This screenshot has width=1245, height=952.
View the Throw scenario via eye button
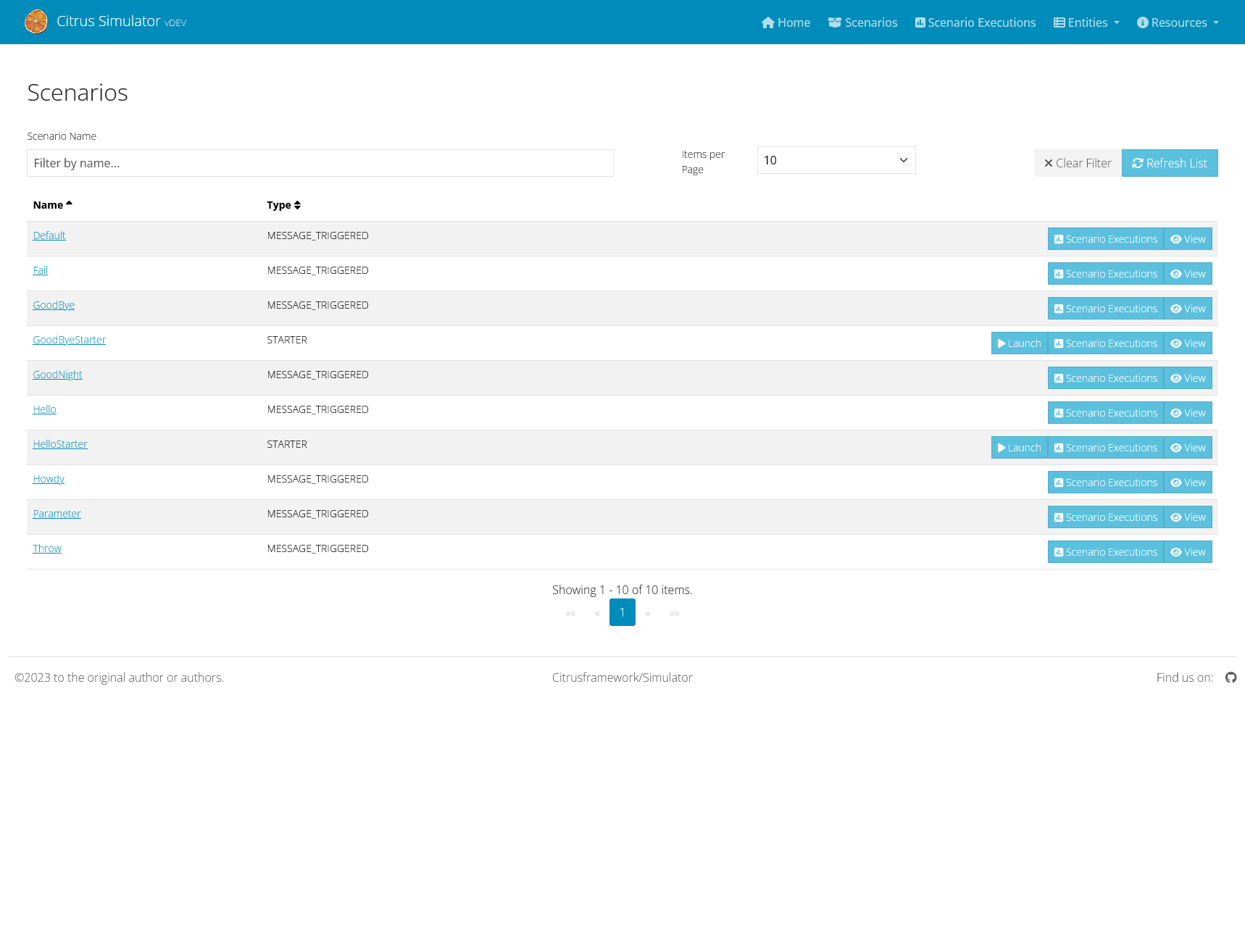(1187, 552)
